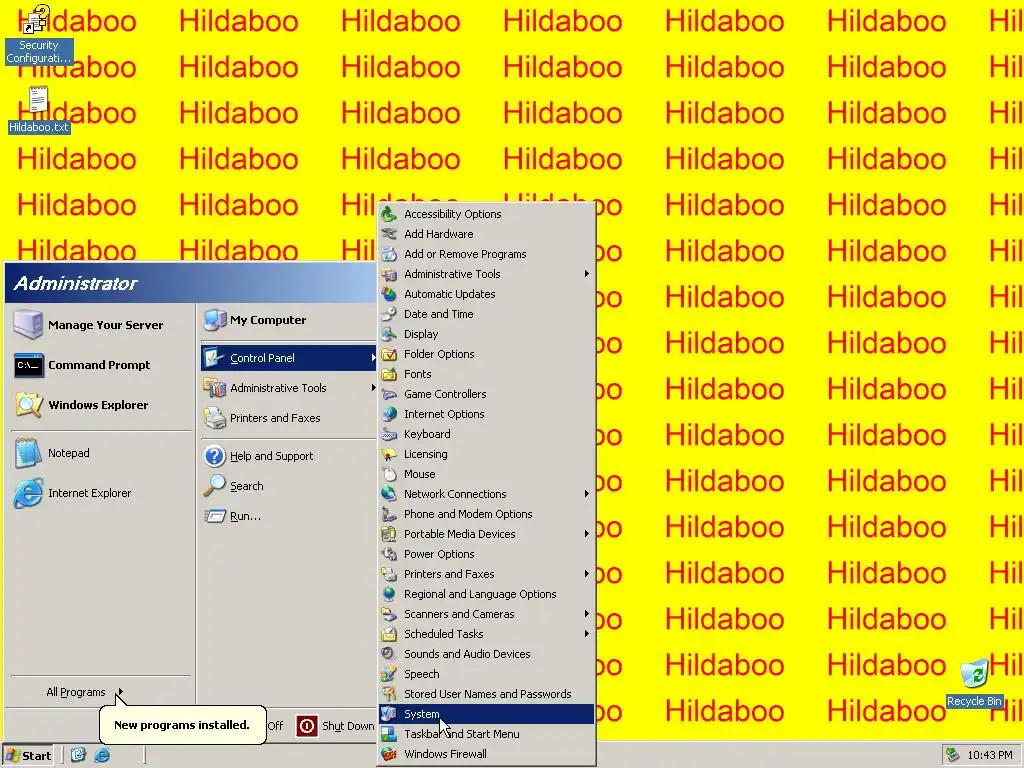Open Printers and Faxes in Start menu
The image size is (1024, 768).
click(289, 418)
